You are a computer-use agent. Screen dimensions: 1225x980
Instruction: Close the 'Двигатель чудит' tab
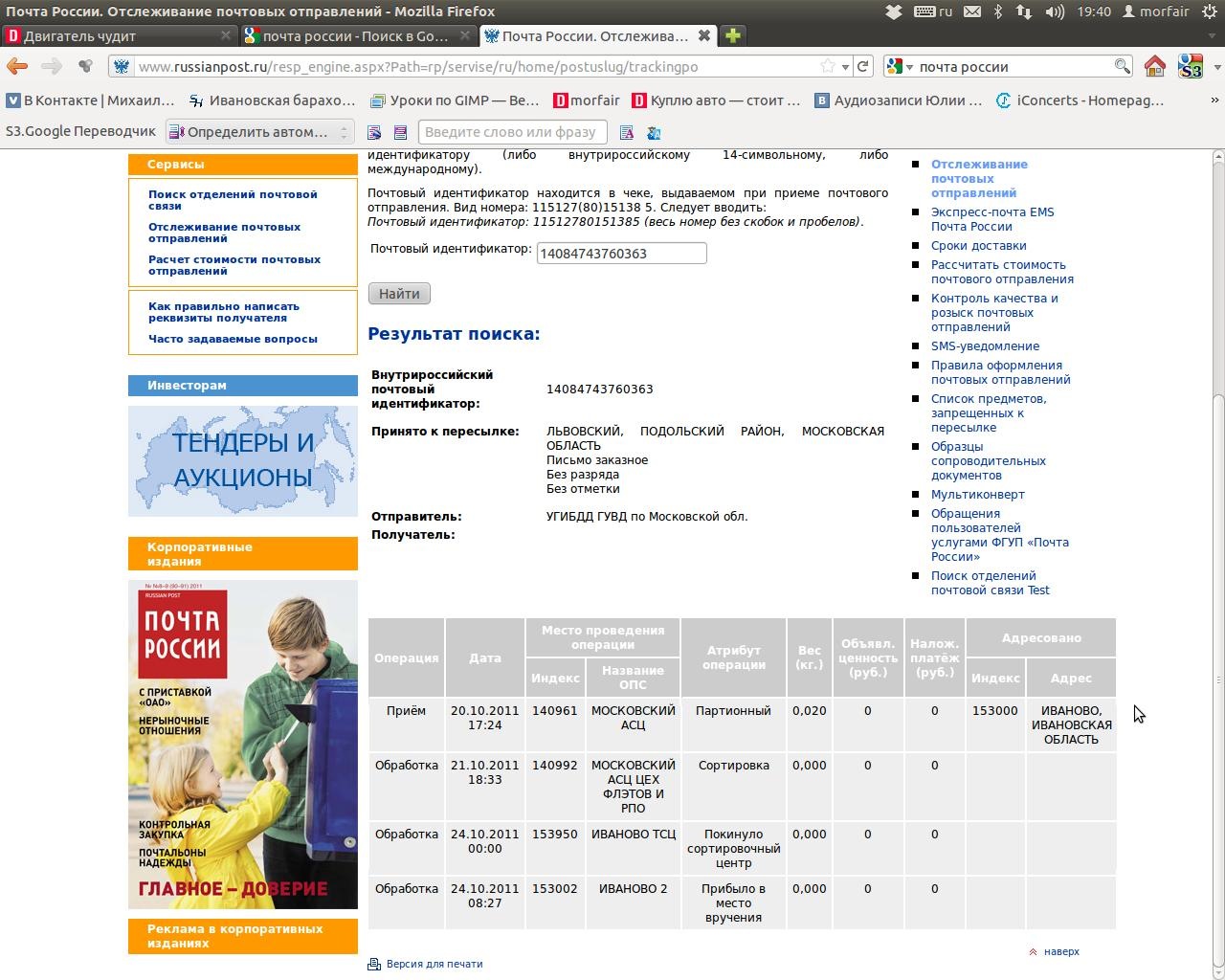226,35
